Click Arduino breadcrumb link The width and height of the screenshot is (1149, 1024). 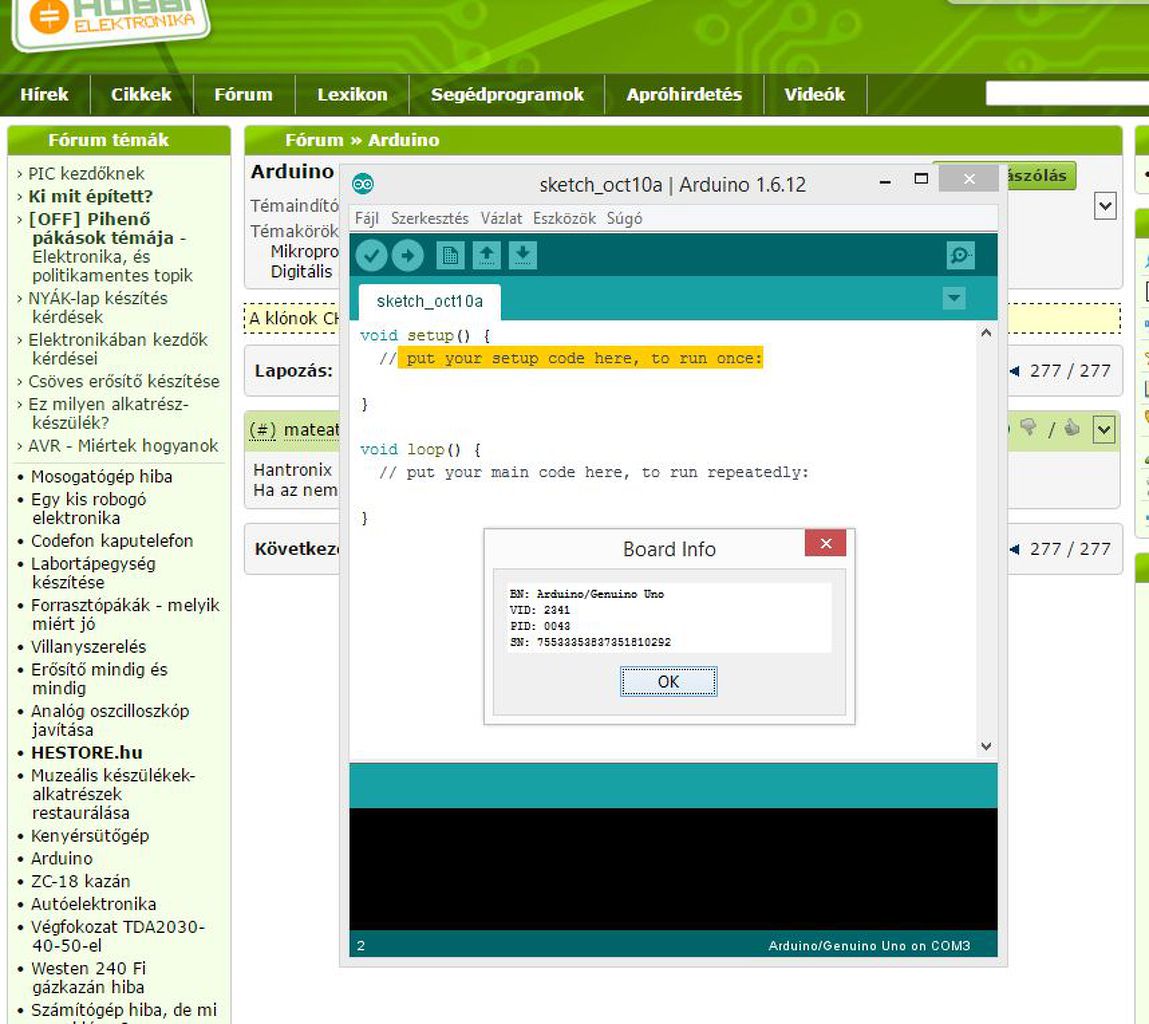point(404,140)
